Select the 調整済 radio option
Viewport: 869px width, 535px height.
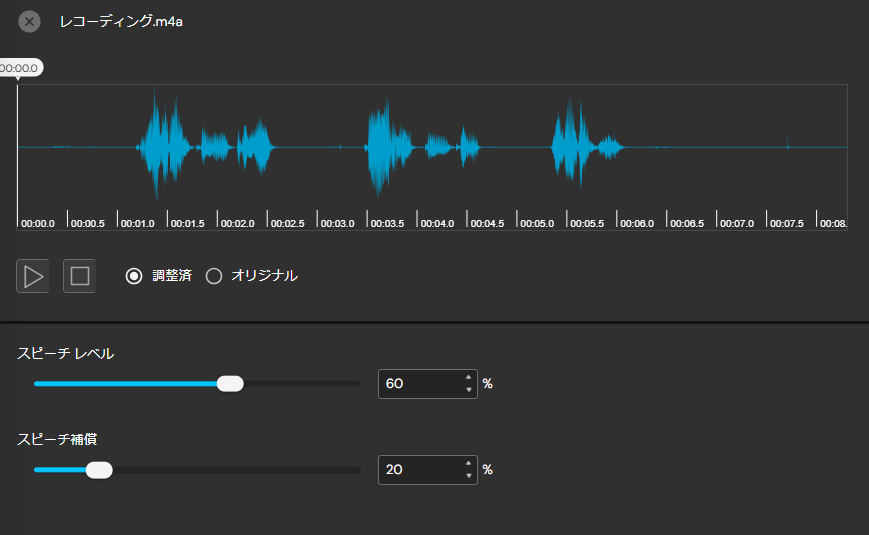tap(134, 276)
